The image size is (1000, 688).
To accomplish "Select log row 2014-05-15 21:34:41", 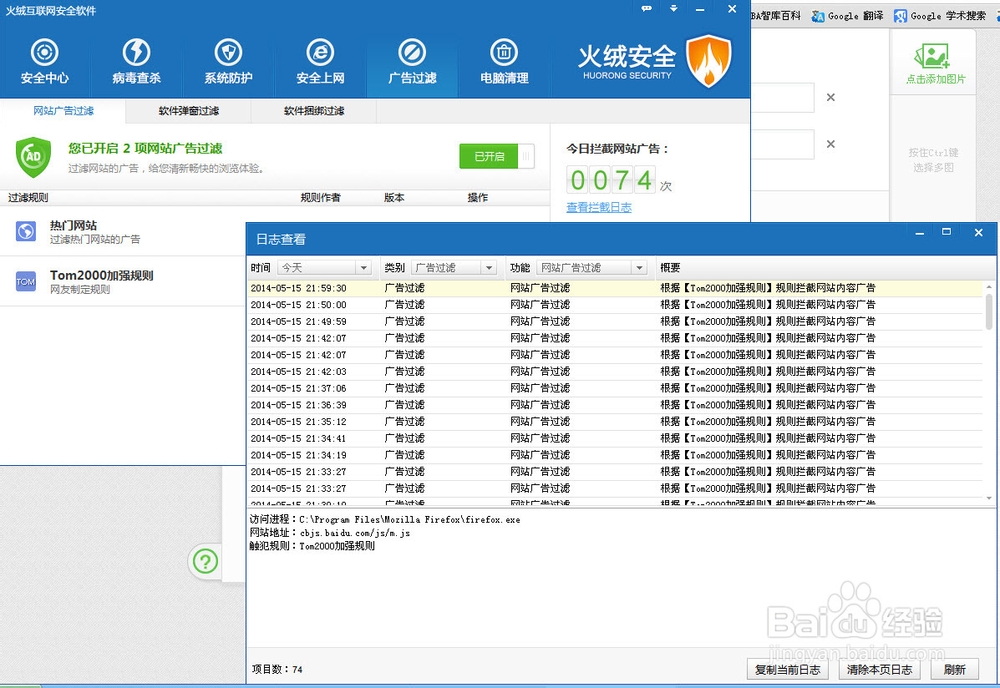I will pyautogui.click(x=615, y=439).
